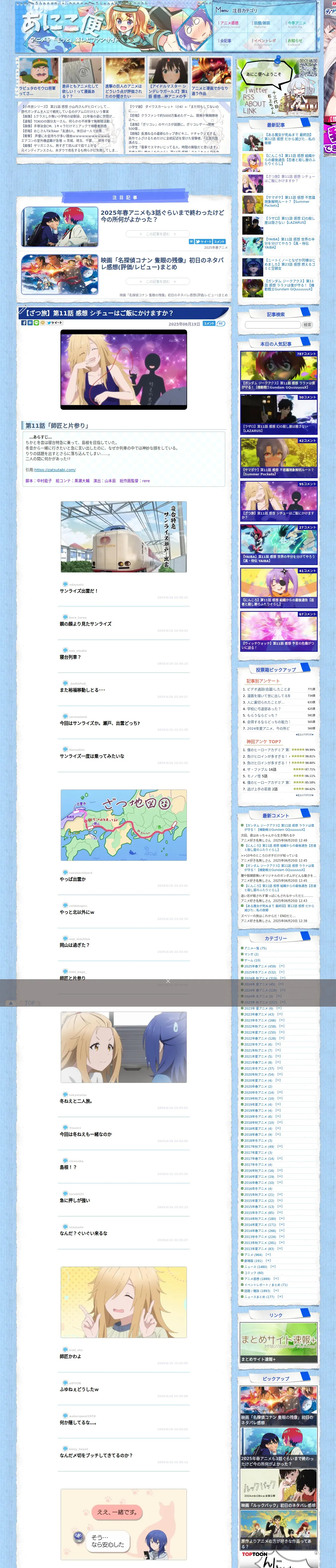Expand the 2023年冬アニメ (166) category
Image resolution: width=336 pixels, height=1568 pixels.
pos(282,1020)
